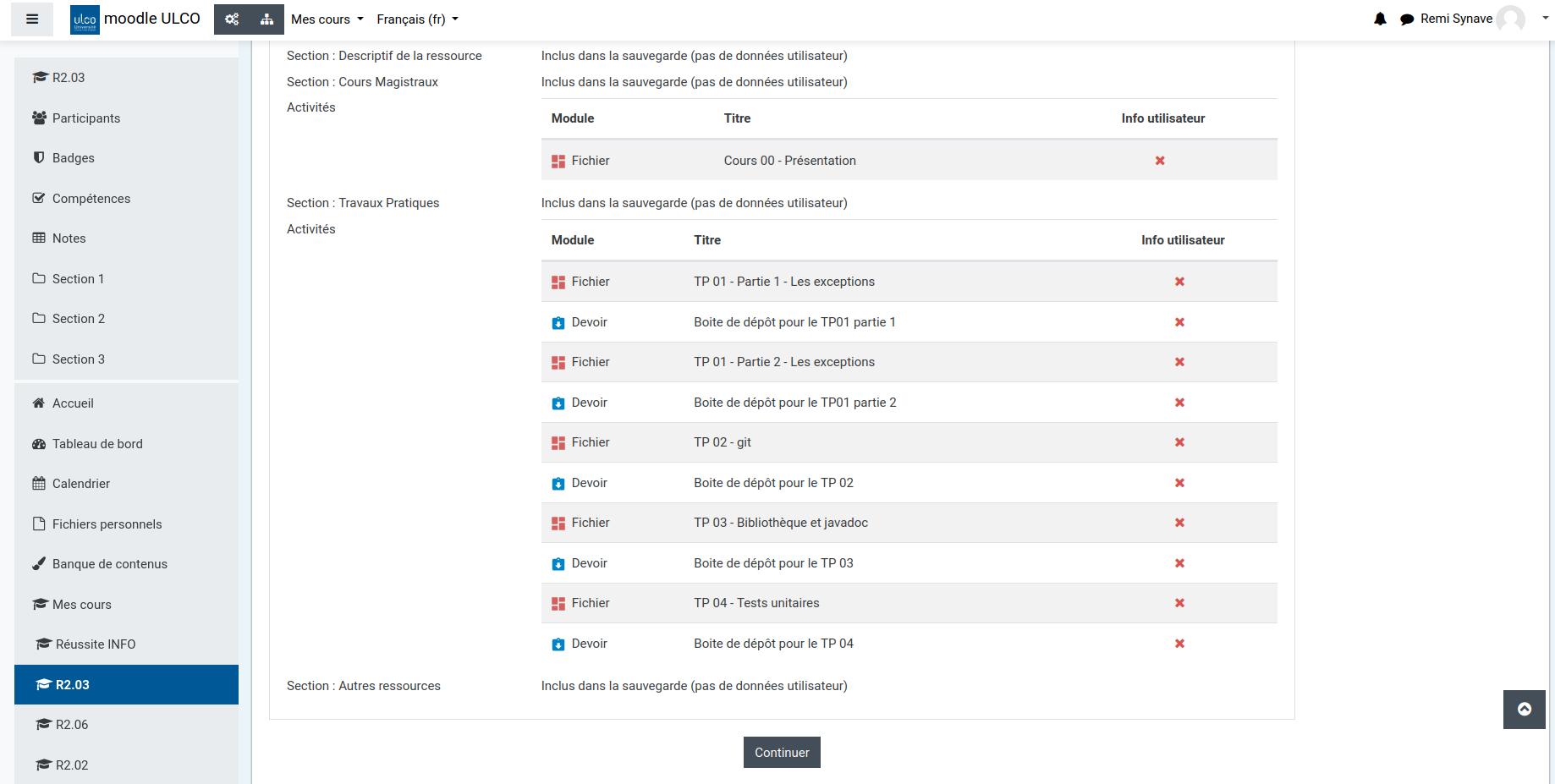The image size is (1555, 784).
Task: Click the sitemap icon in navbar
Action: [x=266, y=19]
